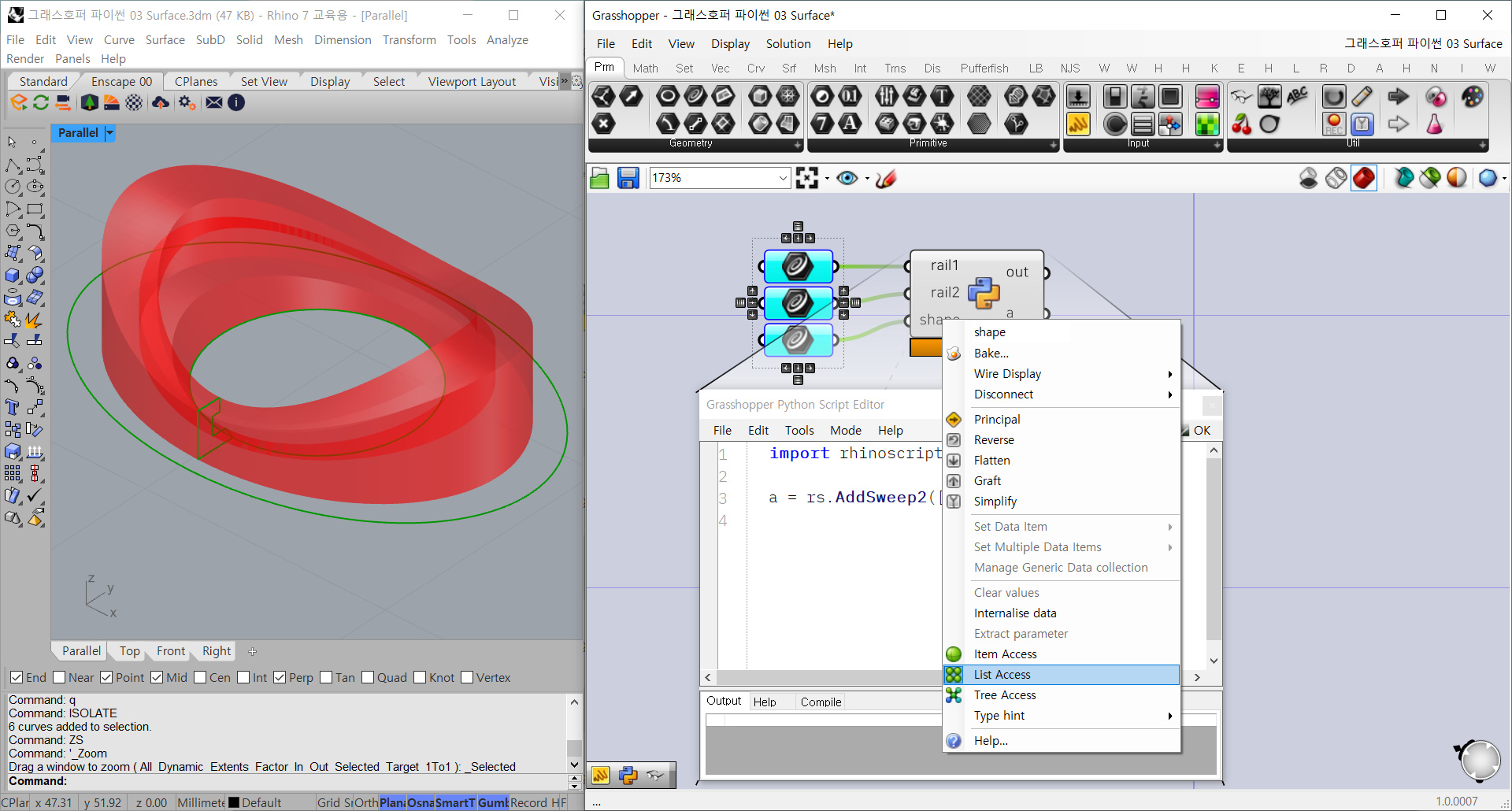Expand the Primitive panel dropdown
Screen dimensions: 1512x811
[1054, 145]
